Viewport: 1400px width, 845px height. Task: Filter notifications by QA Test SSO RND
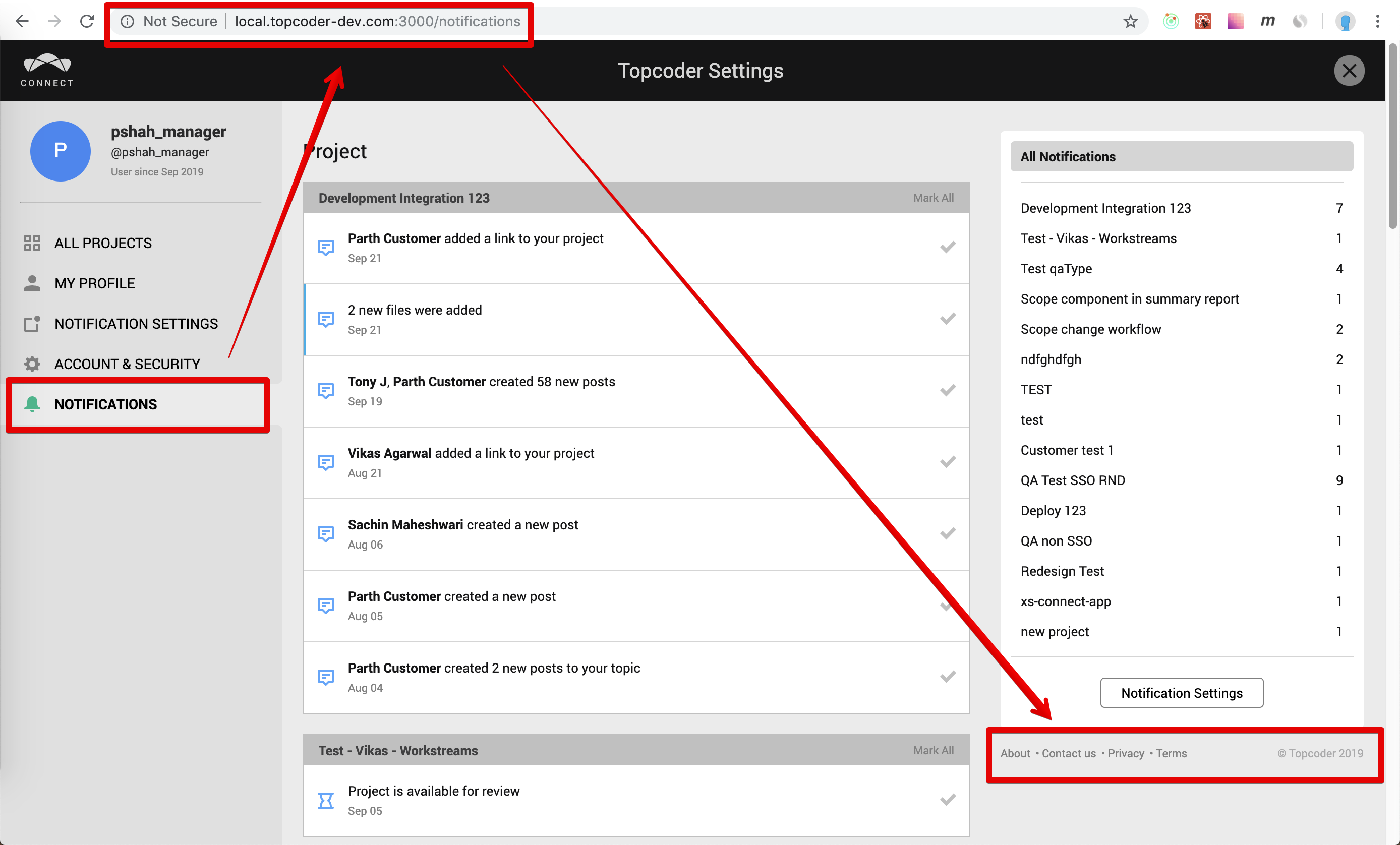pyautogui.click(x=1072, y=480)
